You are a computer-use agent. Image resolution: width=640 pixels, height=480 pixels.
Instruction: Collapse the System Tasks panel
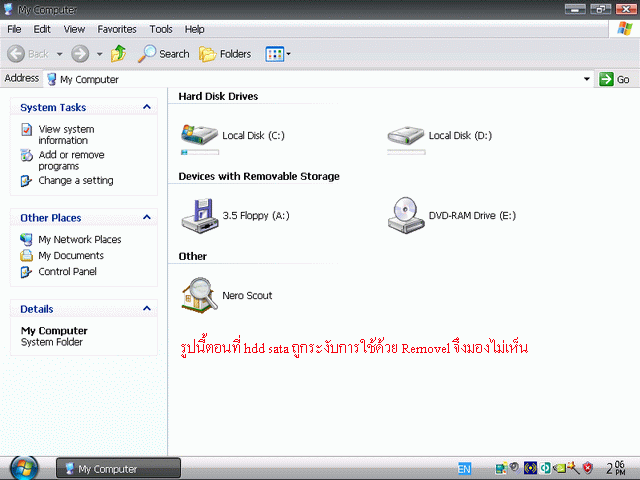coord(147,107)
